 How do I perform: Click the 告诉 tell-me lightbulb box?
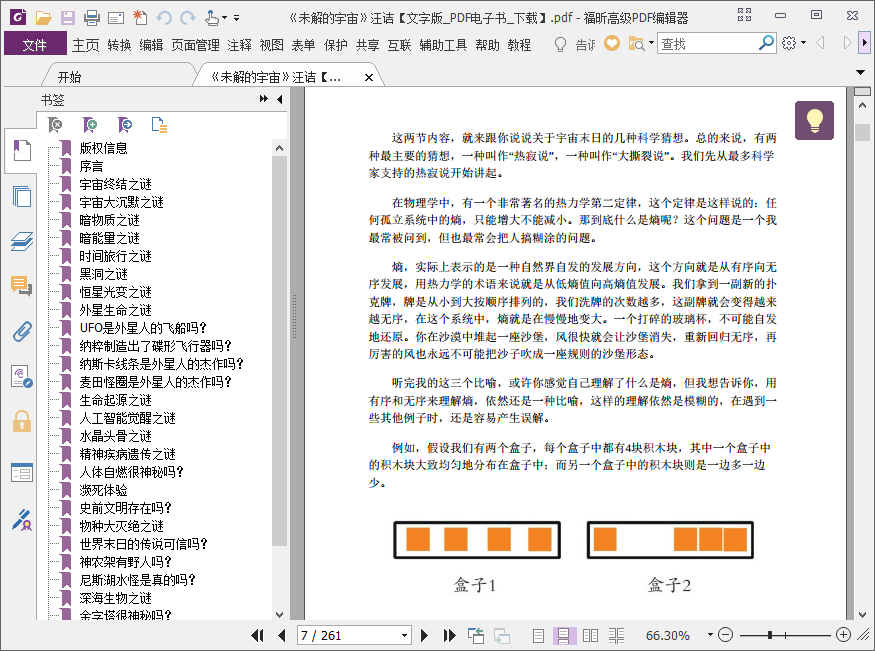pos(575,44)
